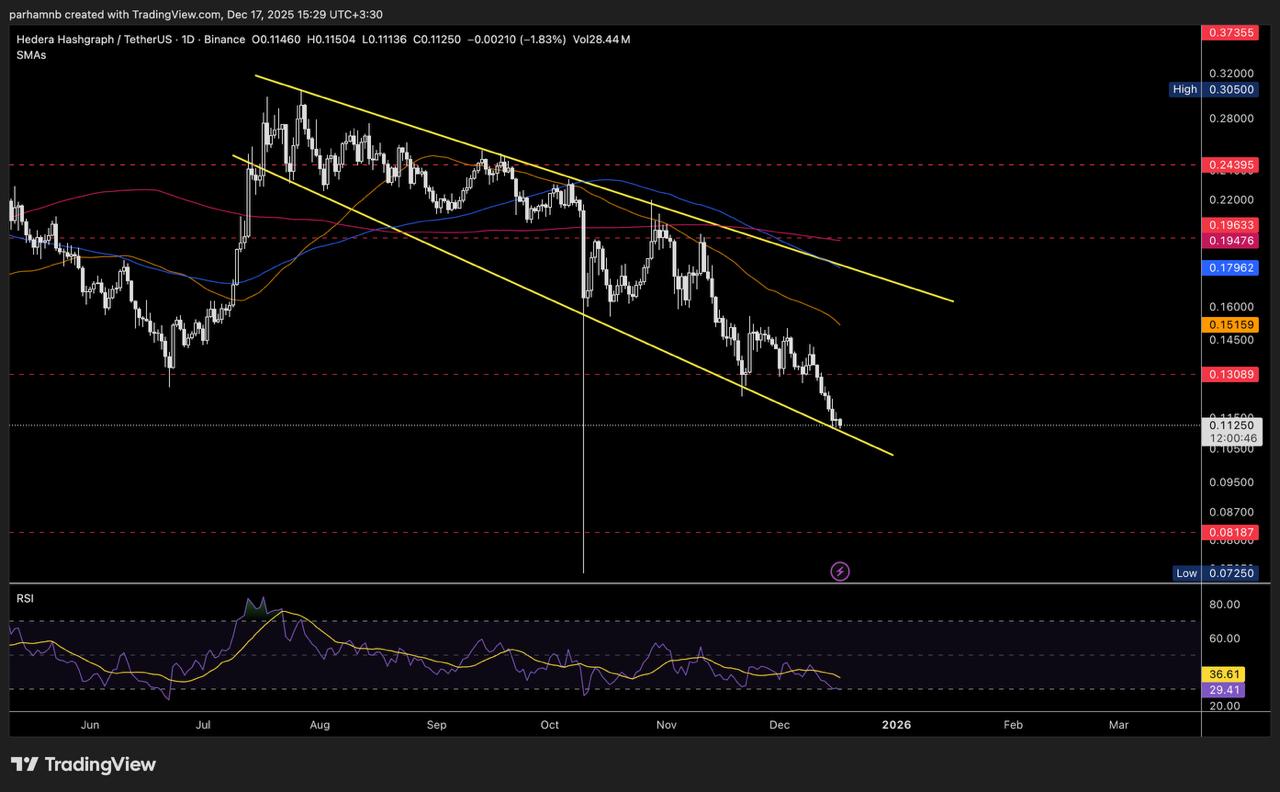Select the upper yellow channel trendline's right end
Viewport: 1280px width, 792px height.
click(x=951, y=300)
